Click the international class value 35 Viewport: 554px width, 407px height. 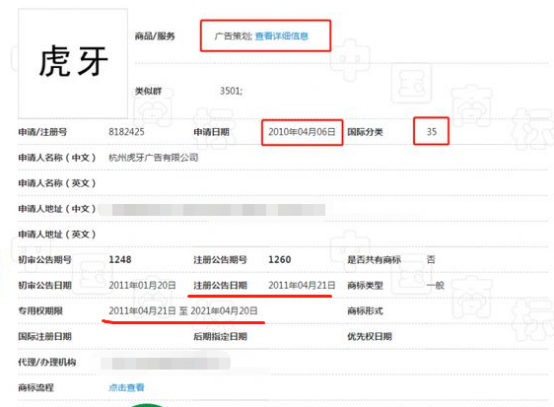[x=431, y=132]
